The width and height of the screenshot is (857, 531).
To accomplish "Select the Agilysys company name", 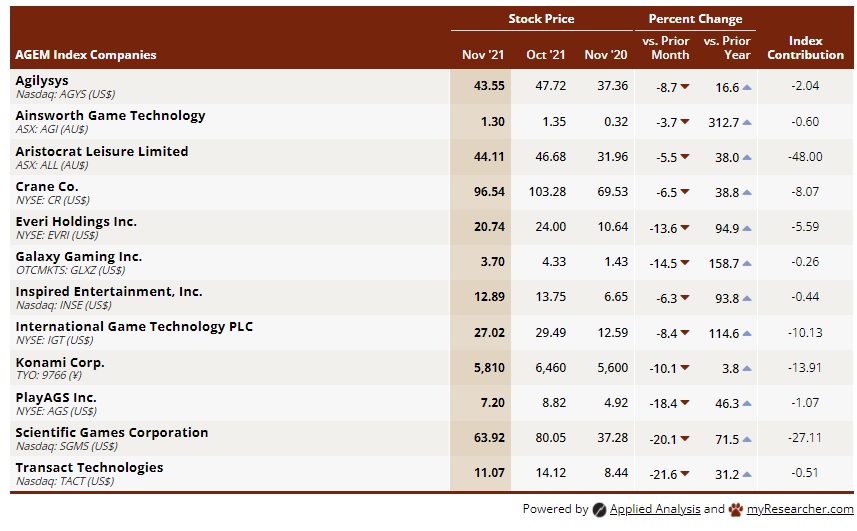I will click(x=42, y=81).
